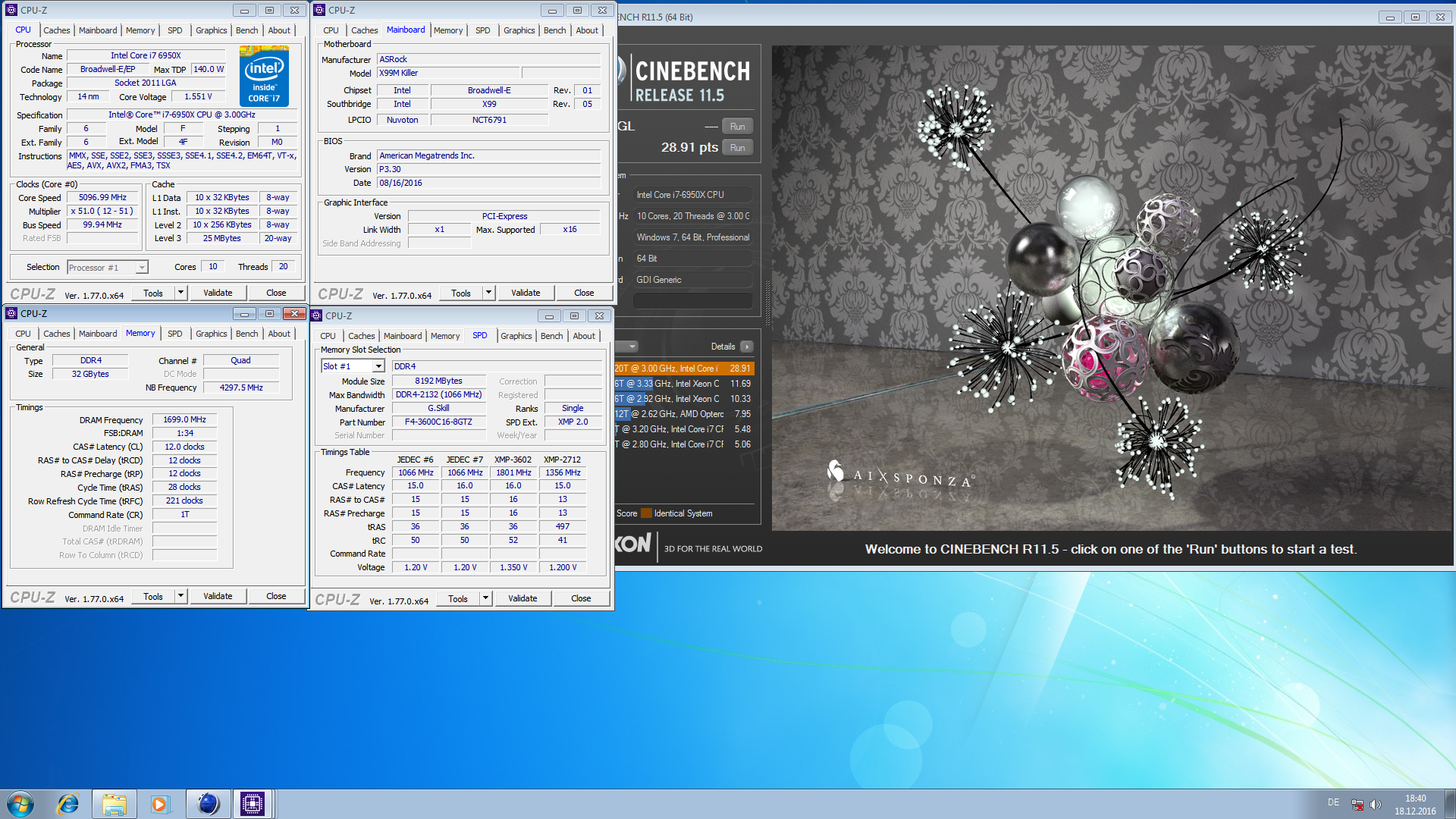Click the CPU-Z chip icon in taskbar
1456x819 pixels.
coord(253,803)
